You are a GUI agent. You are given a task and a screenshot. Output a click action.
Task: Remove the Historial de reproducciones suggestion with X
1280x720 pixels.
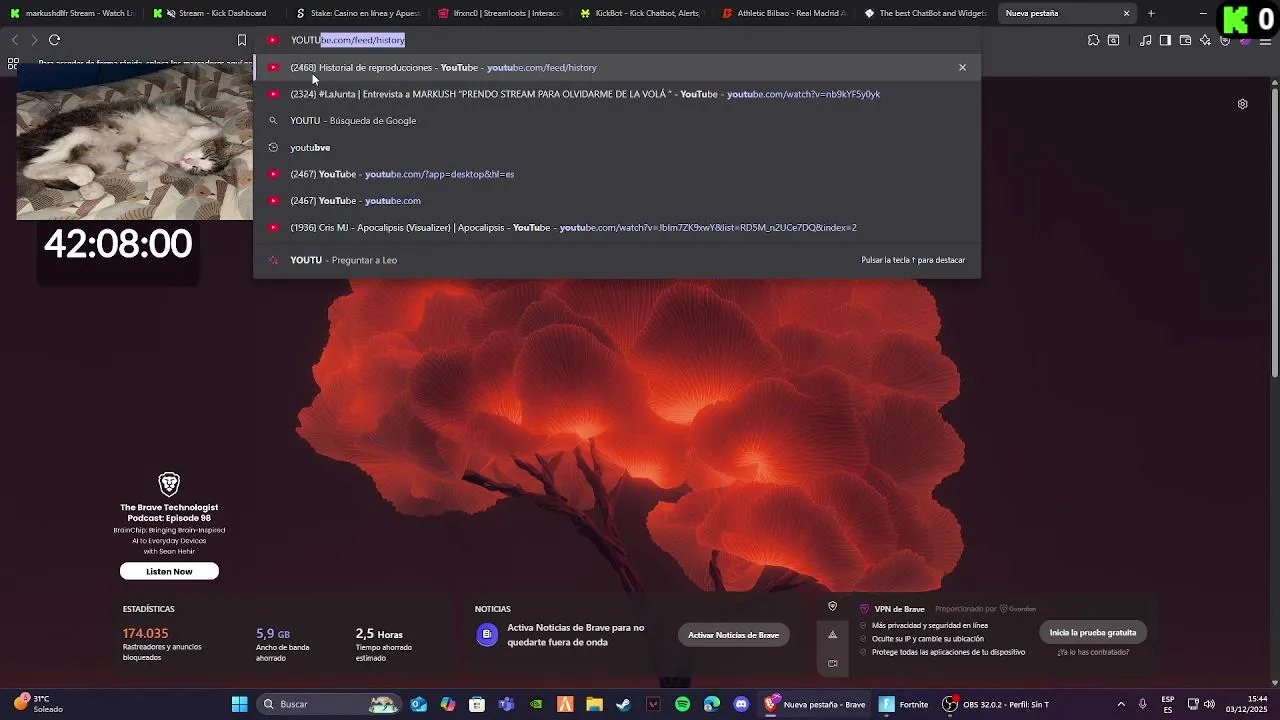(x=962, y=67)
